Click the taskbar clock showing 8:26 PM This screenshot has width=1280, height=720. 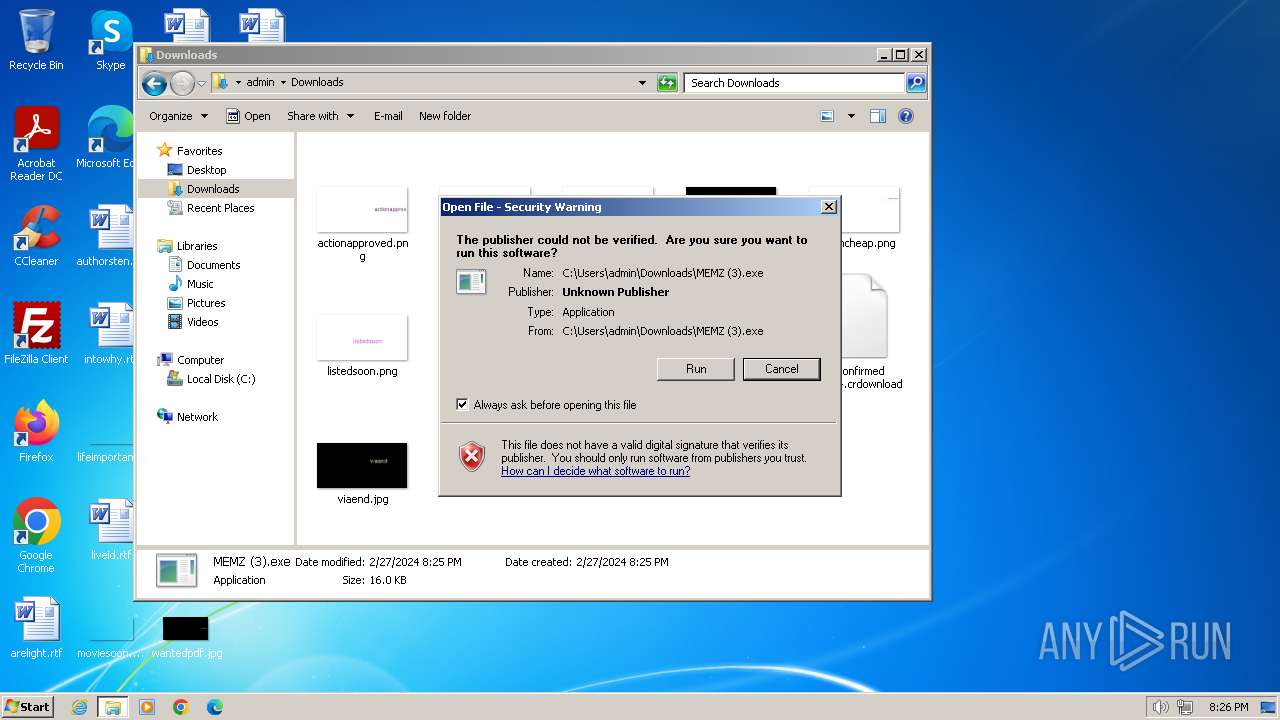coord(1228,707)
